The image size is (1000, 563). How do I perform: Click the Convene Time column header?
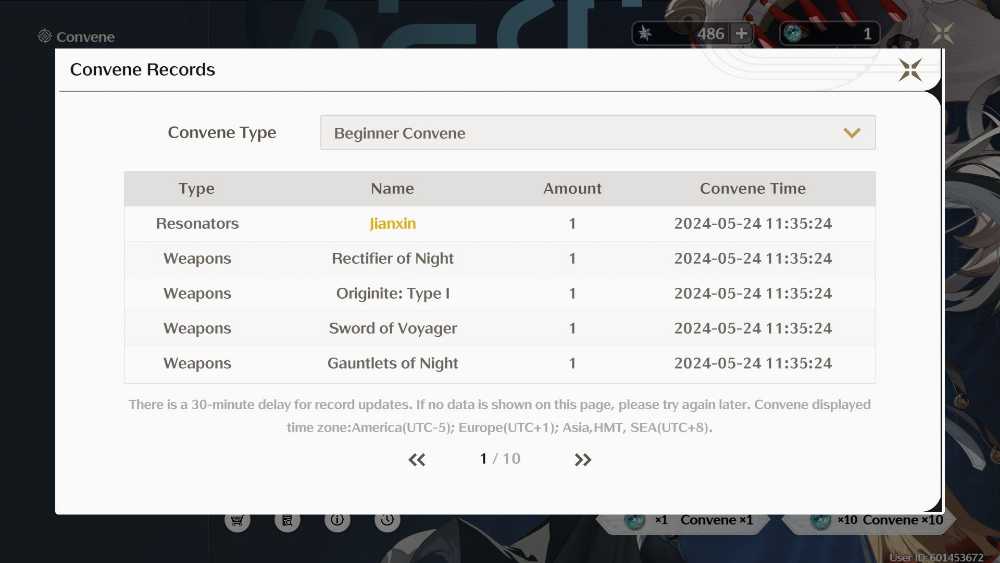(x=753, y=189)
